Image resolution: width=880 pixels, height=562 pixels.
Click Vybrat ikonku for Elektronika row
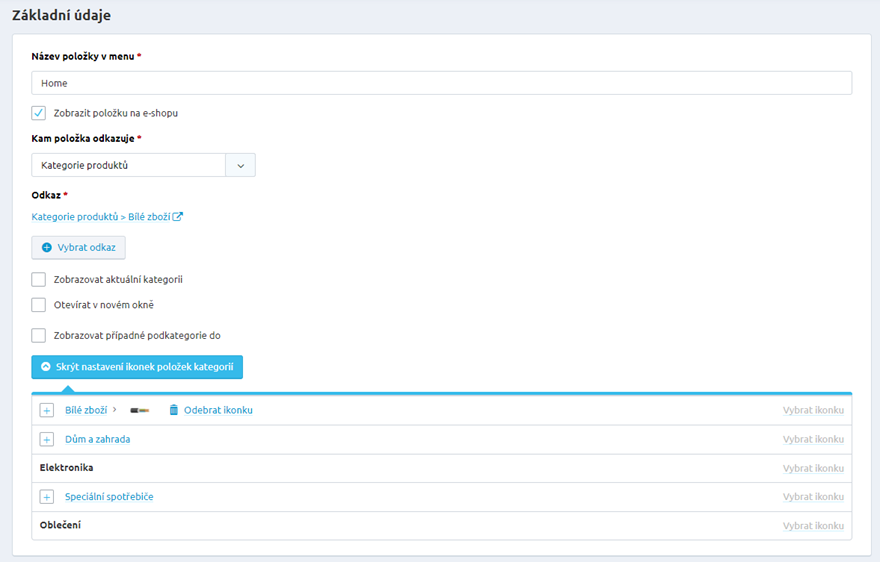[813, 468]
